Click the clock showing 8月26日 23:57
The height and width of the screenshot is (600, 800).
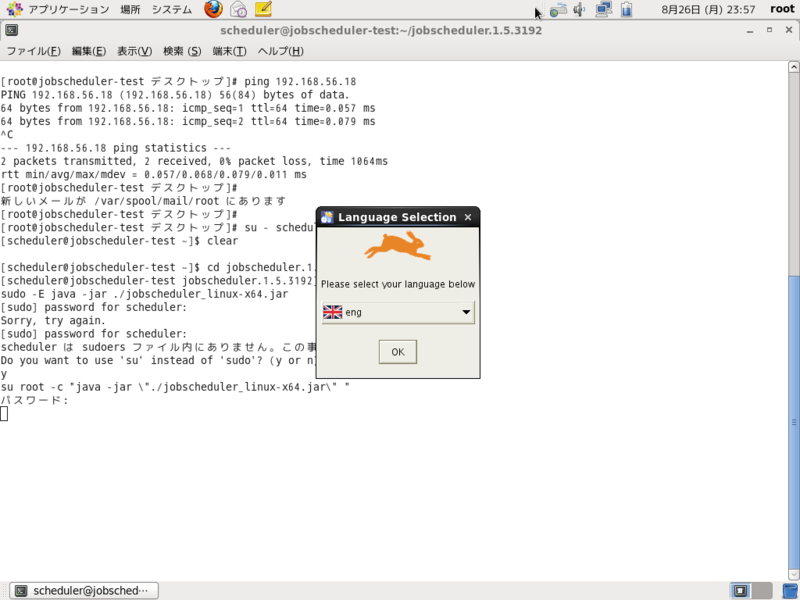point(708,9)
